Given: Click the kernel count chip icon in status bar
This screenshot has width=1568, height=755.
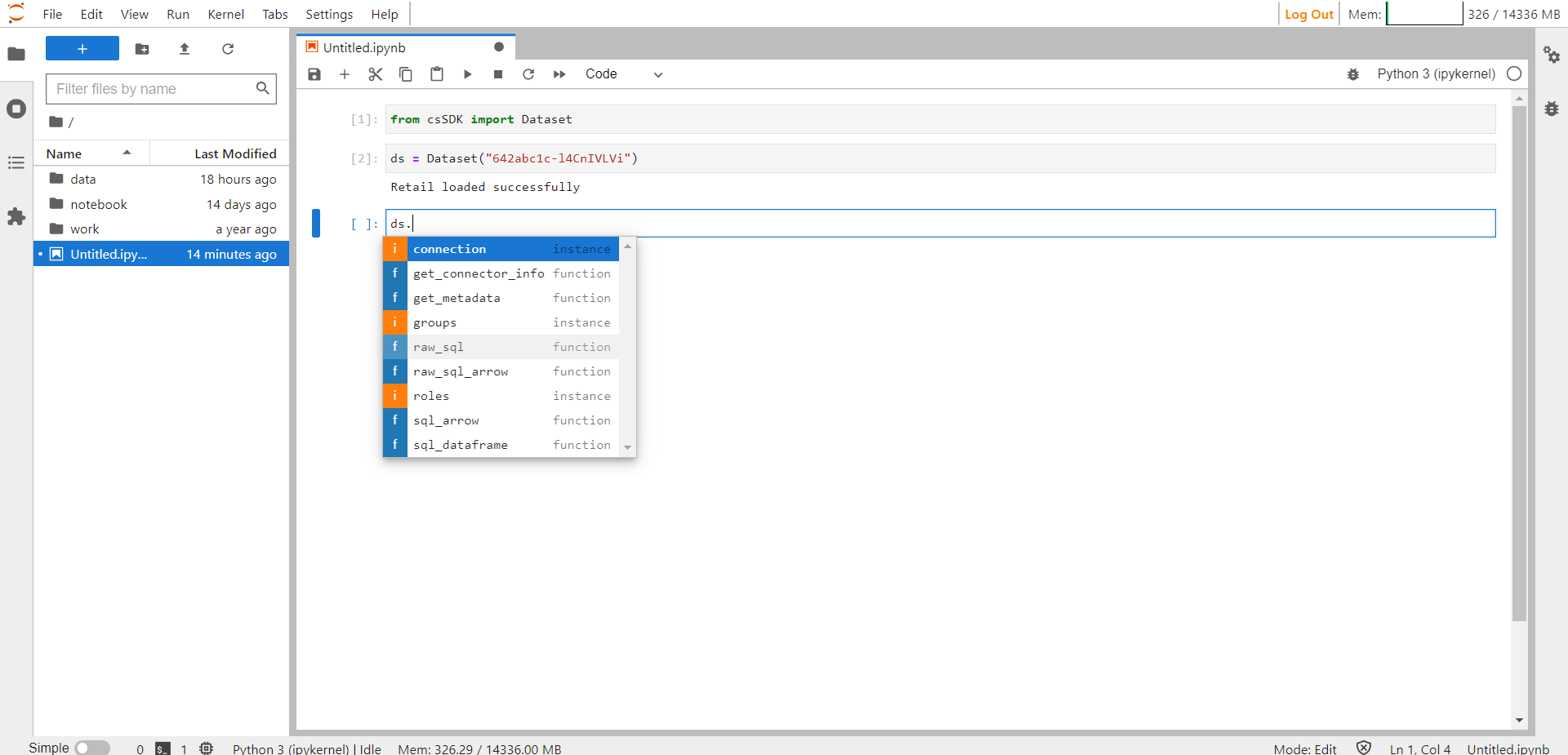Looking at the screenshot, I should (x=207, y=748).
